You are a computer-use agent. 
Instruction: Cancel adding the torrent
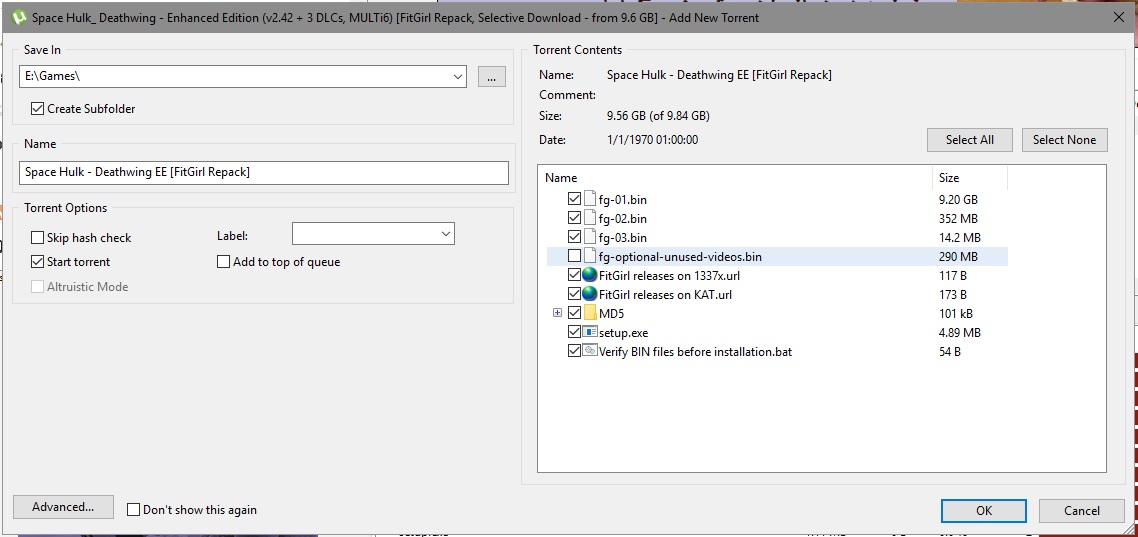click(x=1082, y=511)
